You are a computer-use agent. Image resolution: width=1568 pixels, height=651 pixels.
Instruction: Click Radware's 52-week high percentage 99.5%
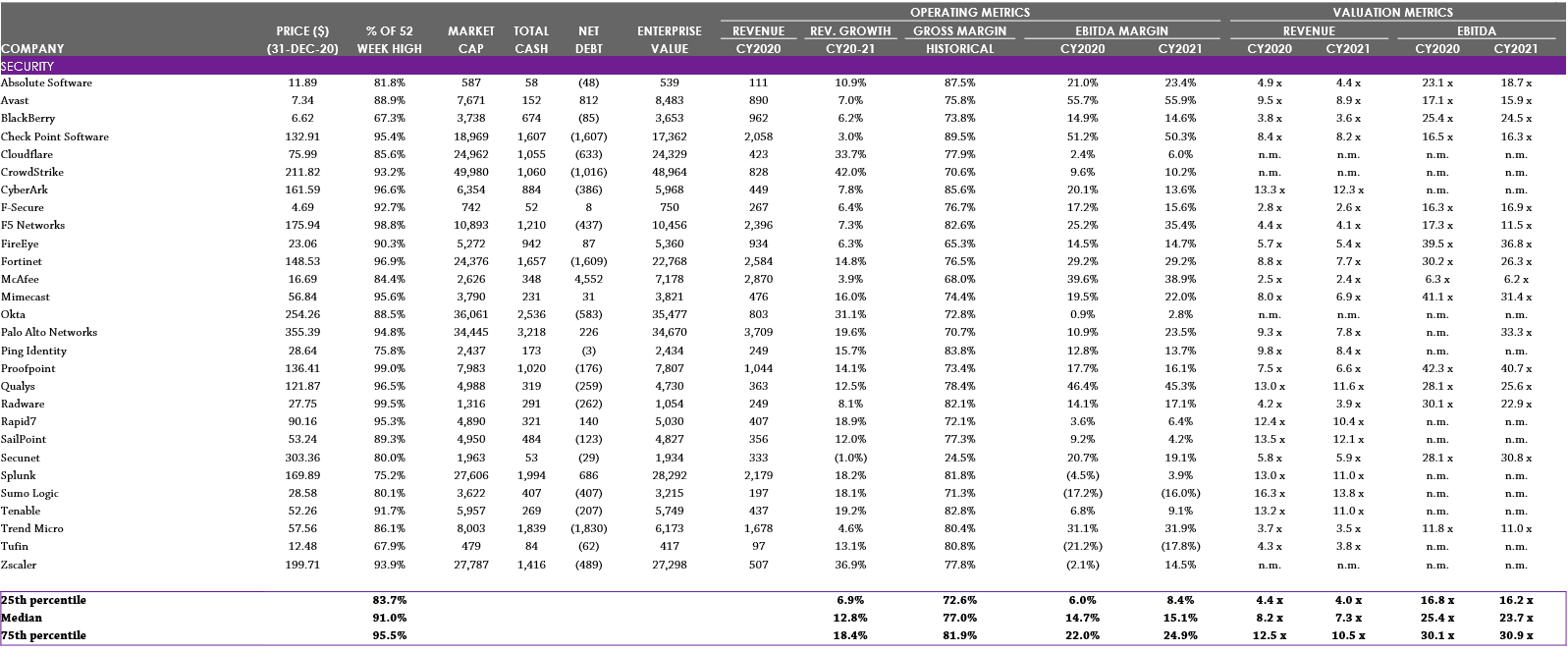[x=390, y=404]
